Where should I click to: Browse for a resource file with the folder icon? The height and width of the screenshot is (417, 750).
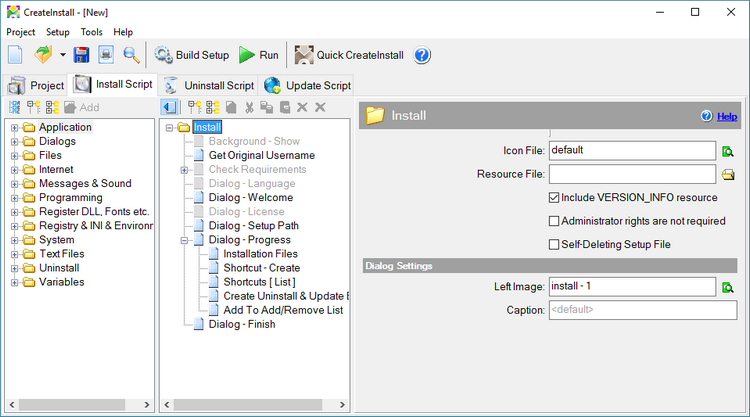(x=728, y=175)
